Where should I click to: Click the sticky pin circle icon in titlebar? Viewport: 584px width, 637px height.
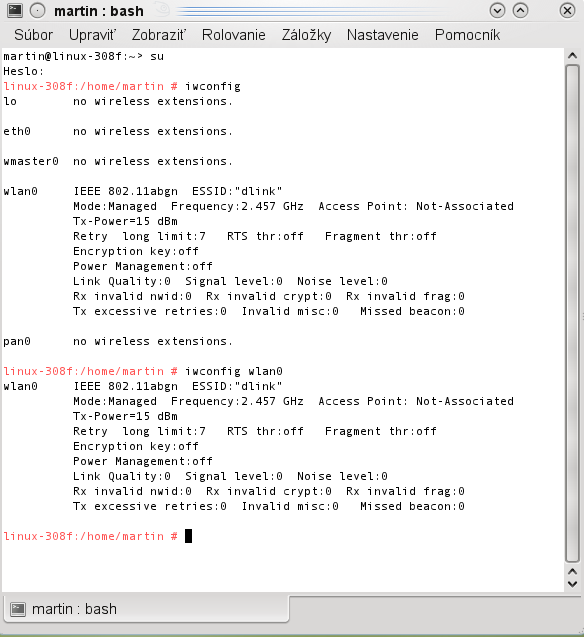[x=38, y=11]
